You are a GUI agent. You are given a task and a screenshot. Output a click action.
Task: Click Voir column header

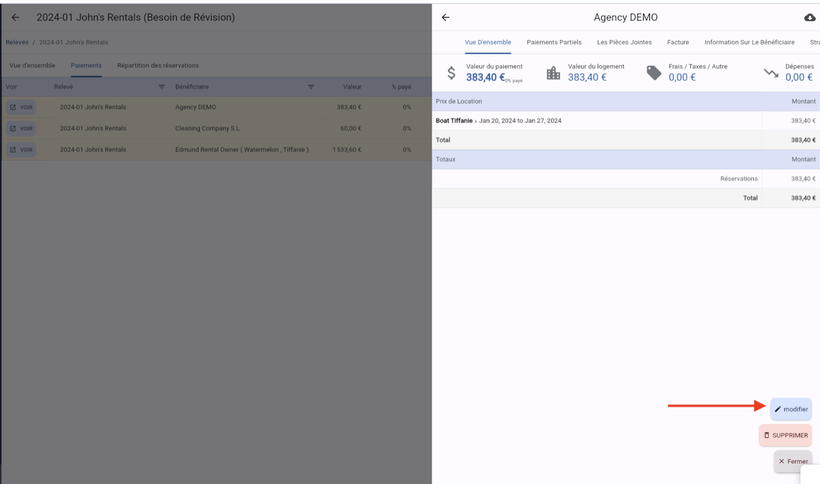(x=12, y=87)
